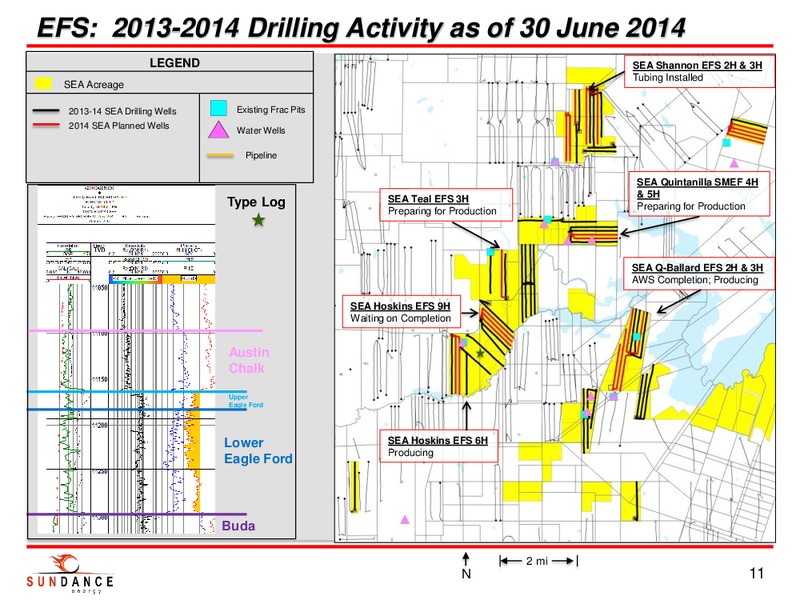Click the cyan Existing Frac Pits legend square
Screen dimensions: 800x600
(x=218, y=108)
